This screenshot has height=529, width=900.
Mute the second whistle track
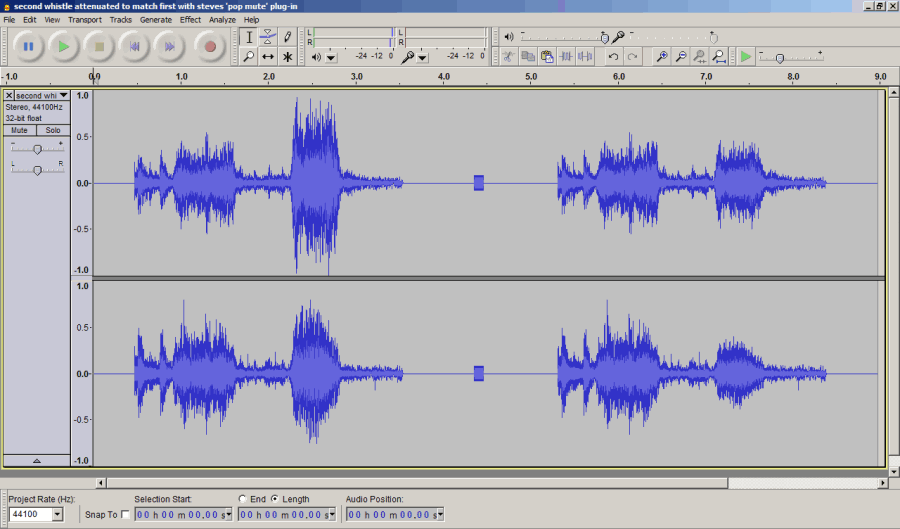coord(20,130)
